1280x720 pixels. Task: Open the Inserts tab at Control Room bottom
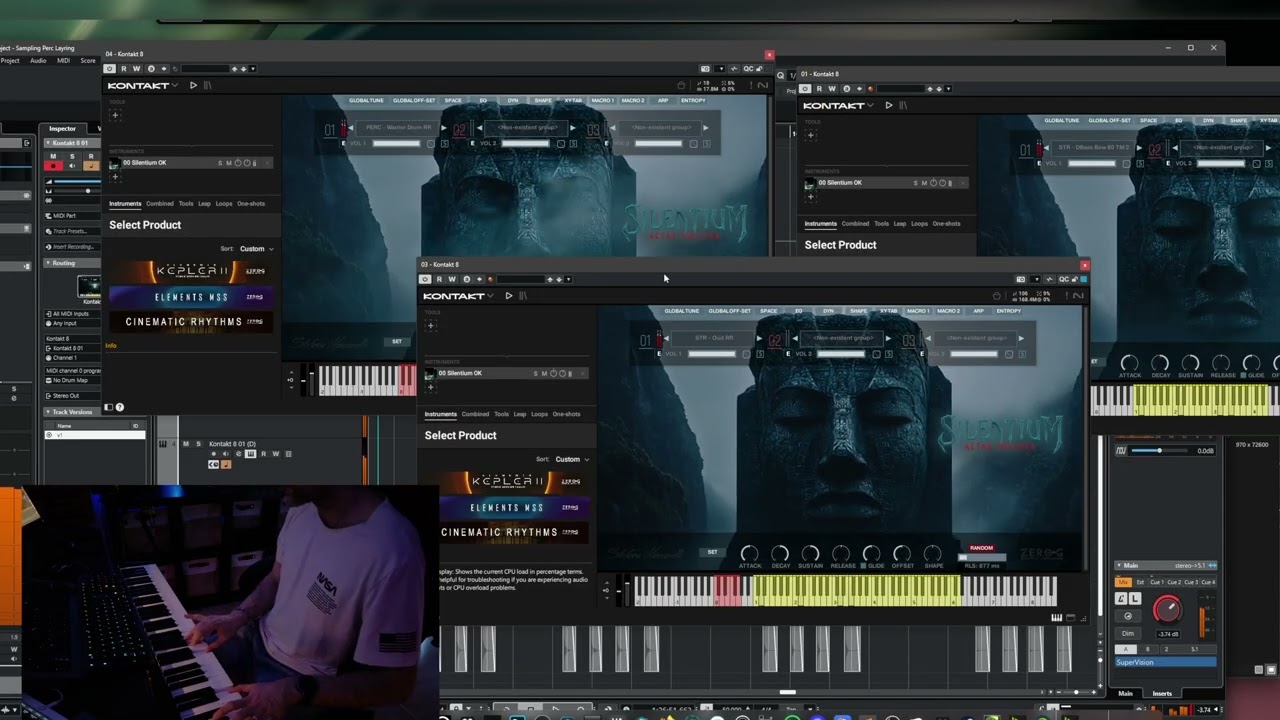click(1162, 693)
